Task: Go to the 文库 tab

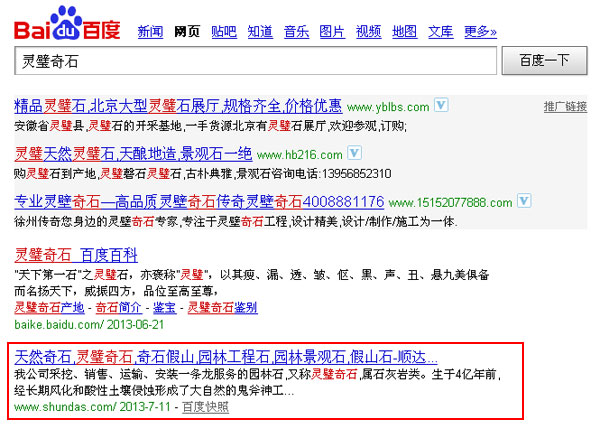Action: point(440,32)
